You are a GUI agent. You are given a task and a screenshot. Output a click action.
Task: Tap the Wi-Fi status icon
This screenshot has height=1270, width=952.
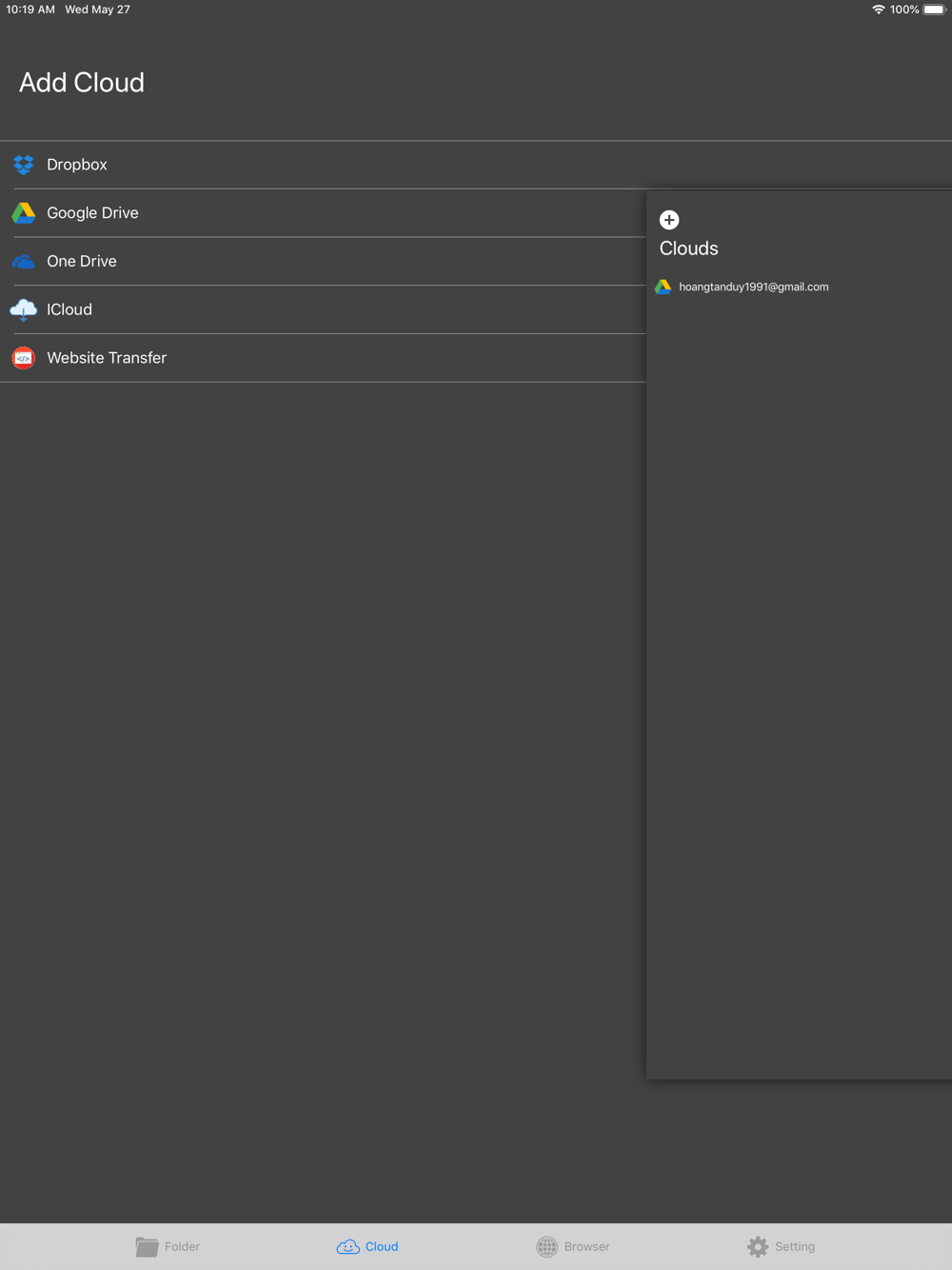click(879, 10)
